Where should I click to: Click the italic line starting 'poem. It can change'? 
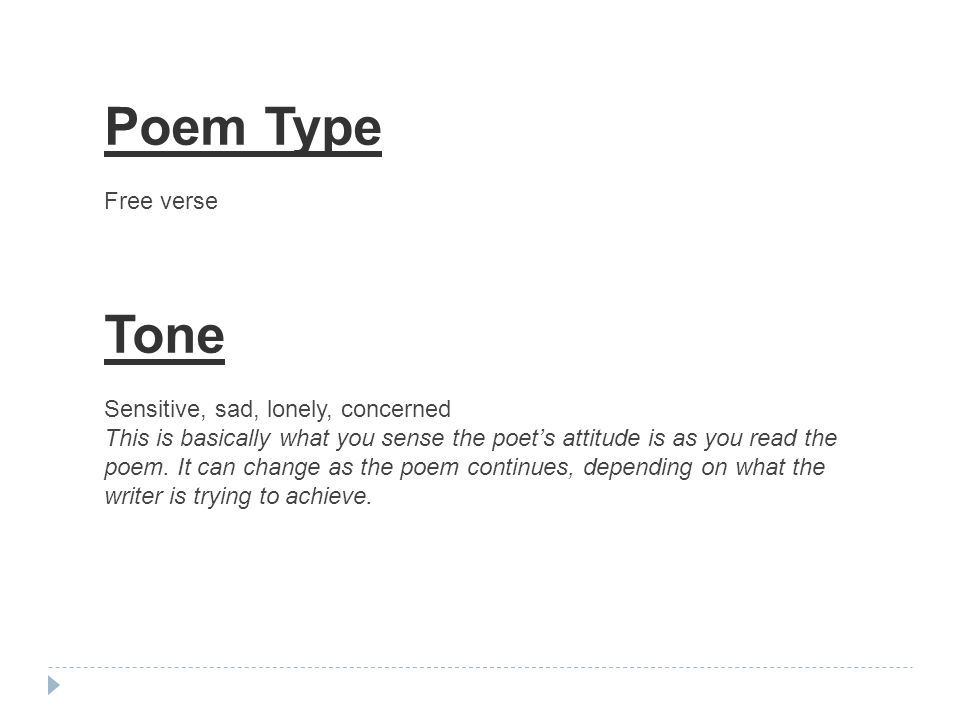pos(465,468)
